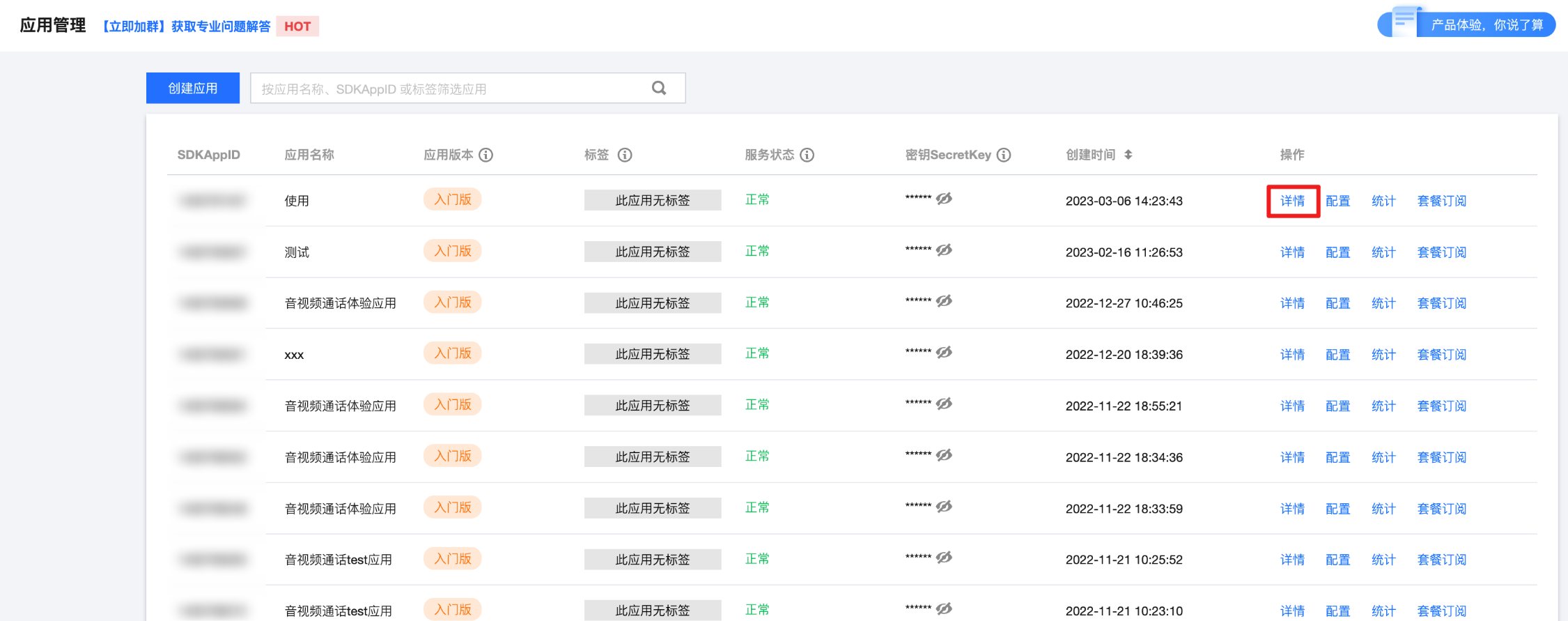Sort the list by 创建时间 arrows

[x=1128, y=155]
